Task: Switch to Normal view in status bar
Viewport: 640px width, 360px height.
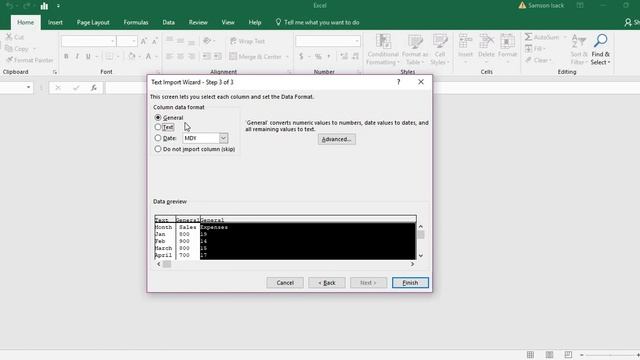Action: [x=530, y=354]
